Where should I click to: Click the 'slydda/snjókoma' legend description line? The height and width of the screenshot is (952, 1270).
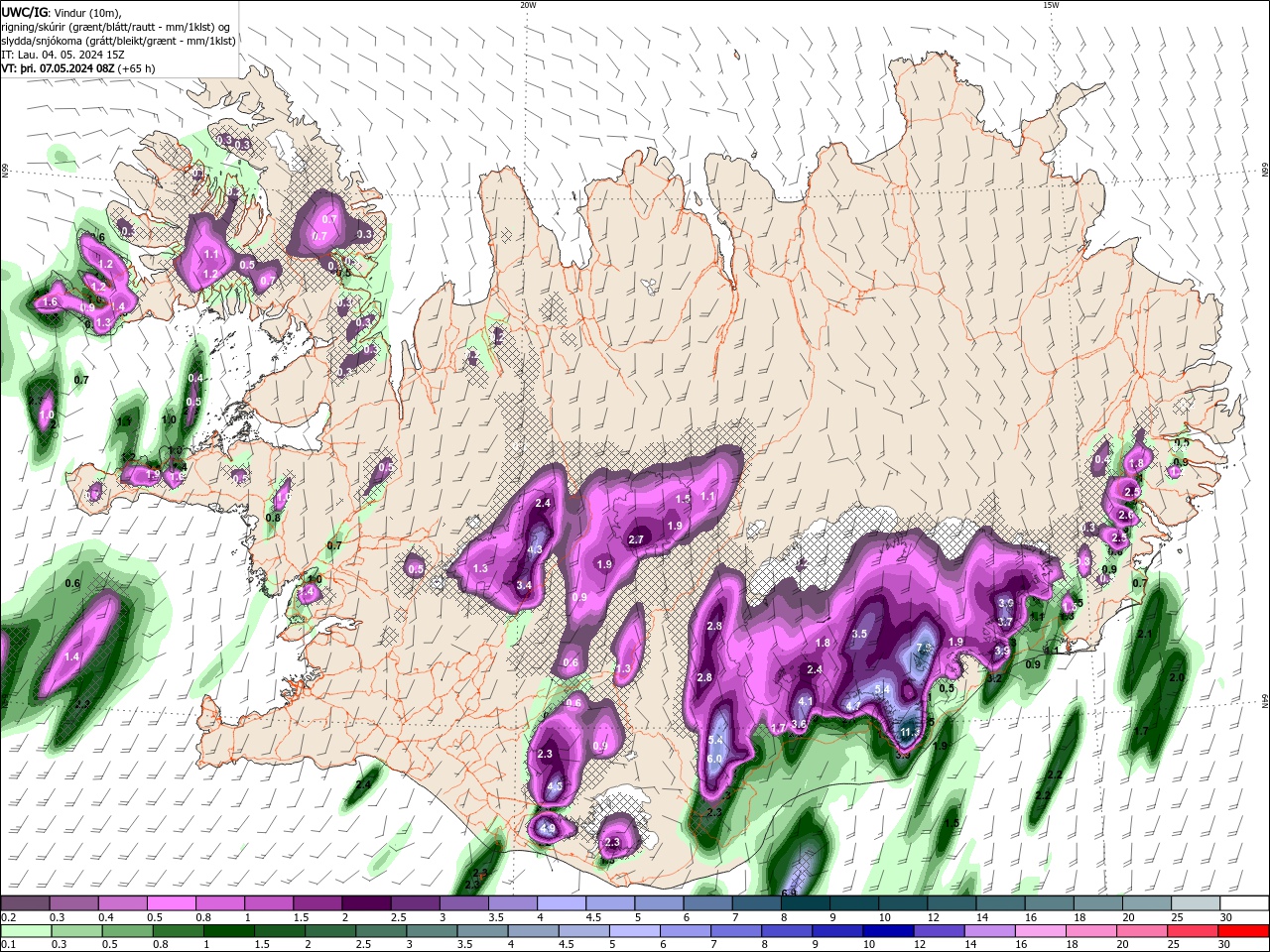tap(118, 41)
